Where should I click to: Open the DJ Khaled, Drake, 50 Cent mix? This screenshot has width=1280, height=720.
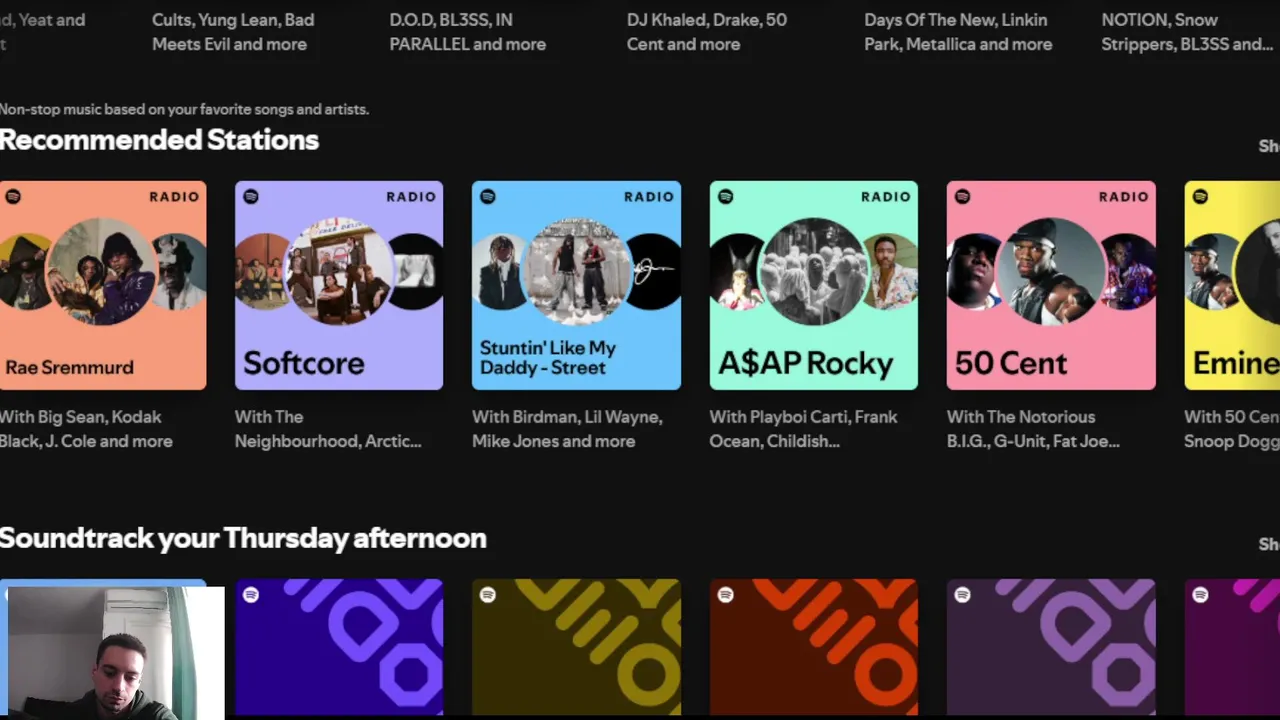[x=706, y=32]
